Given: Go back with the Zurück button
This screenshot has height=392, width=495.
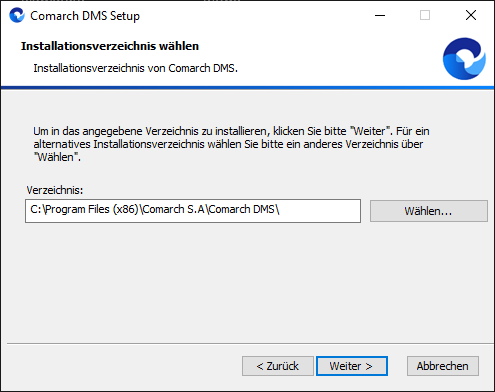Looking at the screenshot, I should tap(278, 366).
